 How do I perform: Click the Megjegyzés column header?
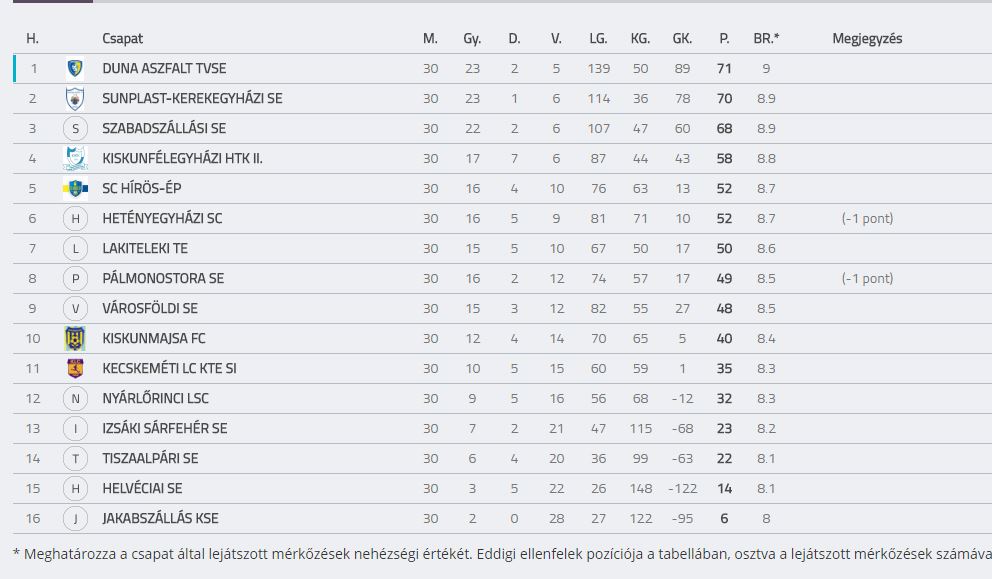(867, 39)
